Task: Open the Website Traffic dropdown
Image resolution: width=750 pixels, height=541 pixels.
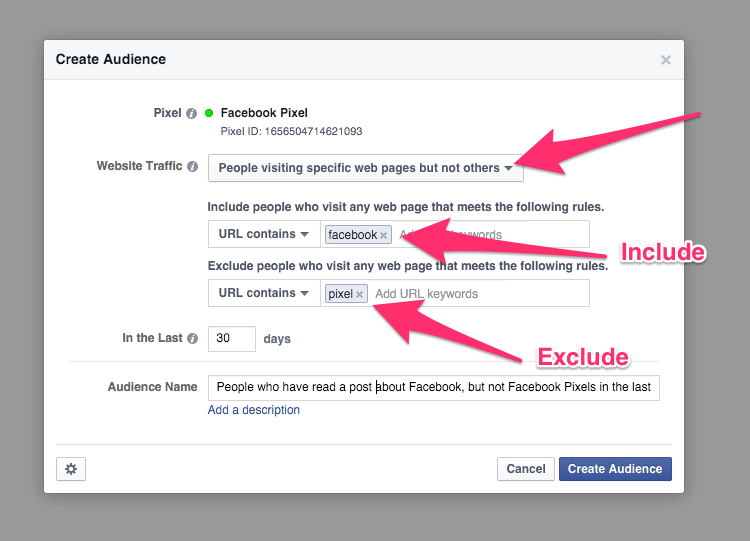Action: pyautogui.click(x=365, y=168)
